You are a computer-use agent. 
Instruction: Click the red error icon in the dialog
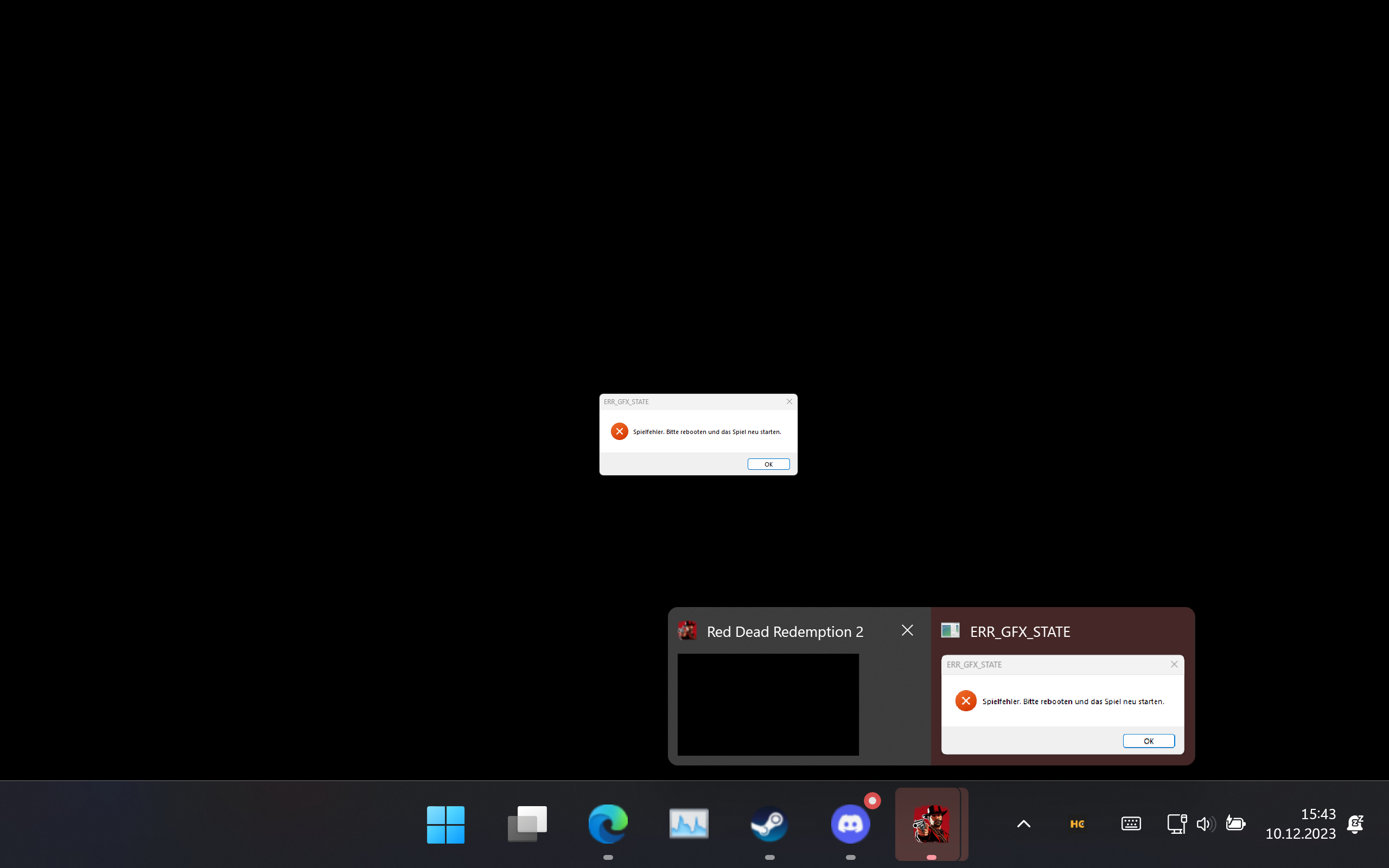[x=619, y=431]
